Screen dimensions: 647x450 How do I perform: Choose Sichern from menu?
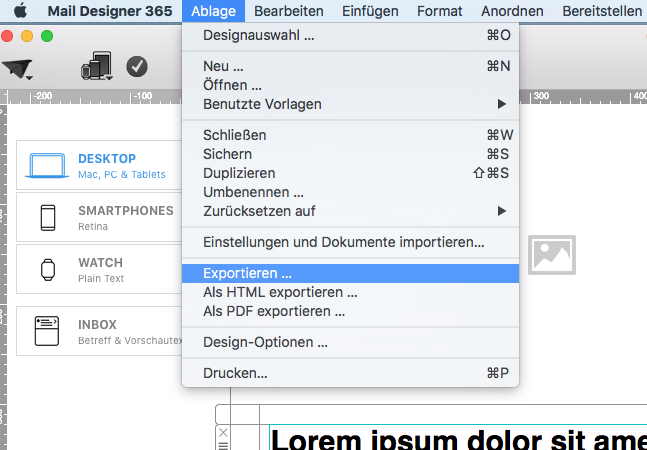click(350, 154)
